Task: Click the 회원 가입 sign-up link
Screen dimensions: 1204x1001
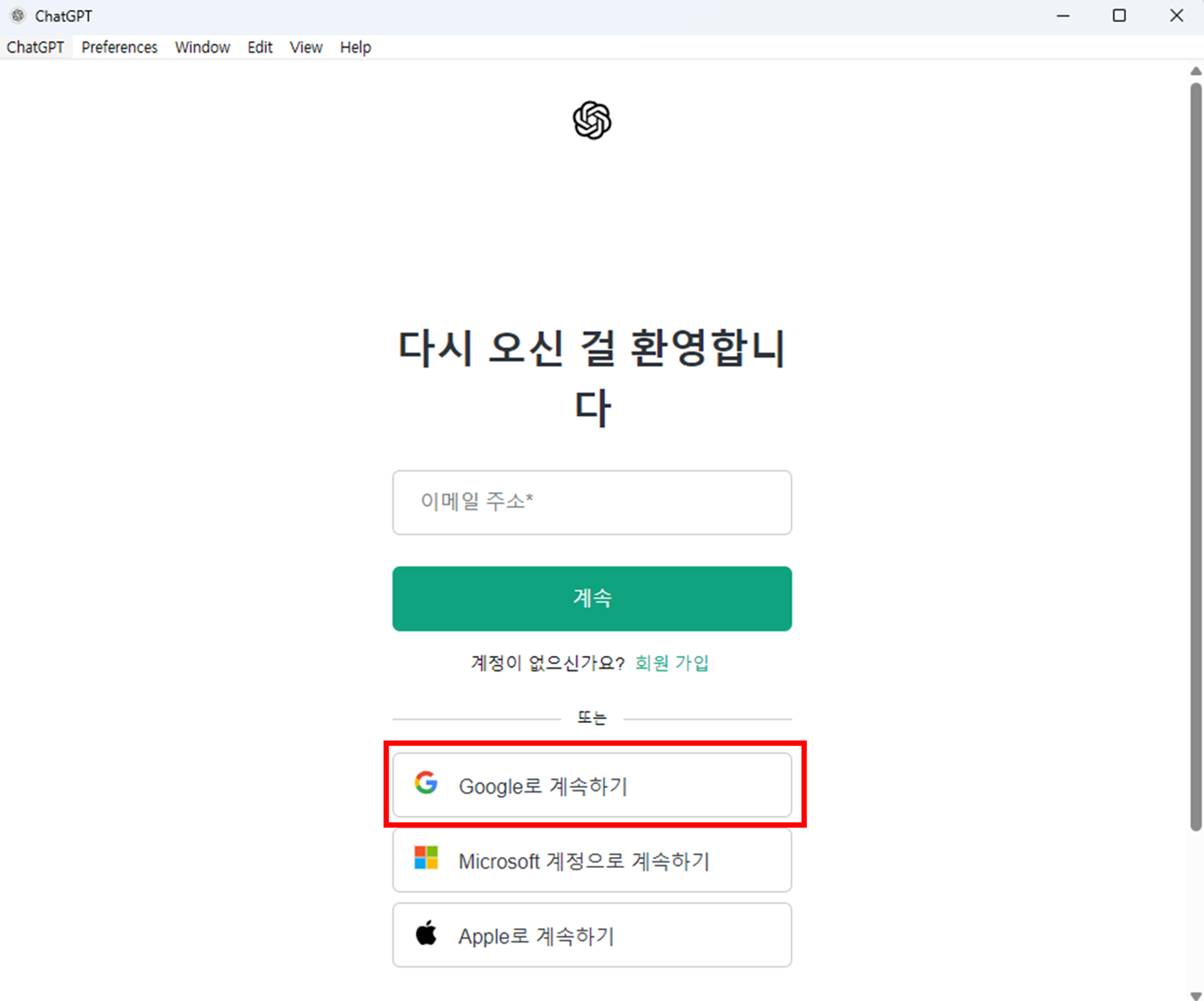Action: click(672, 663)
